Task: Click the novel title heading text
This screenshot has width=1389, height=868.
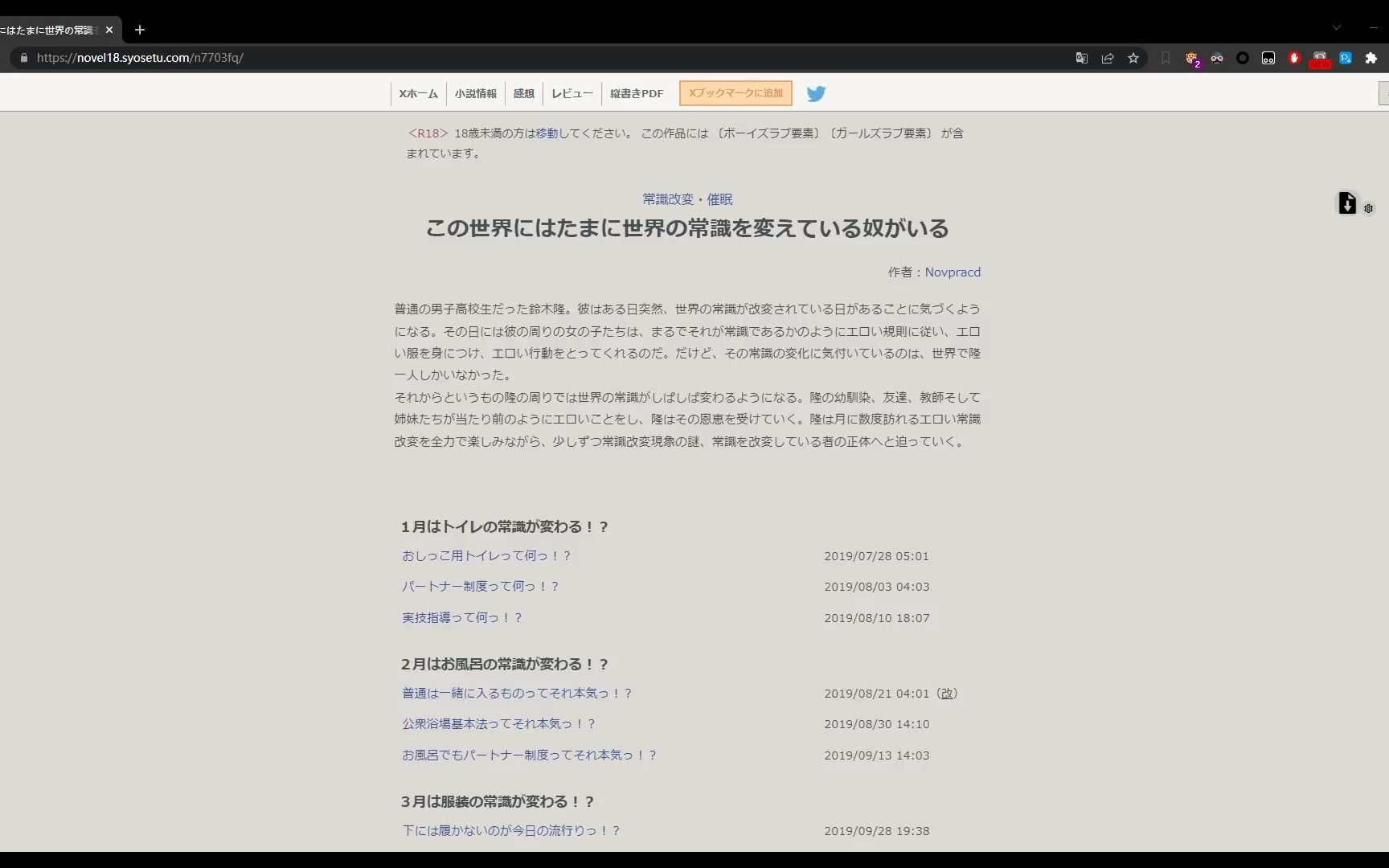Action: click(687, 228)
